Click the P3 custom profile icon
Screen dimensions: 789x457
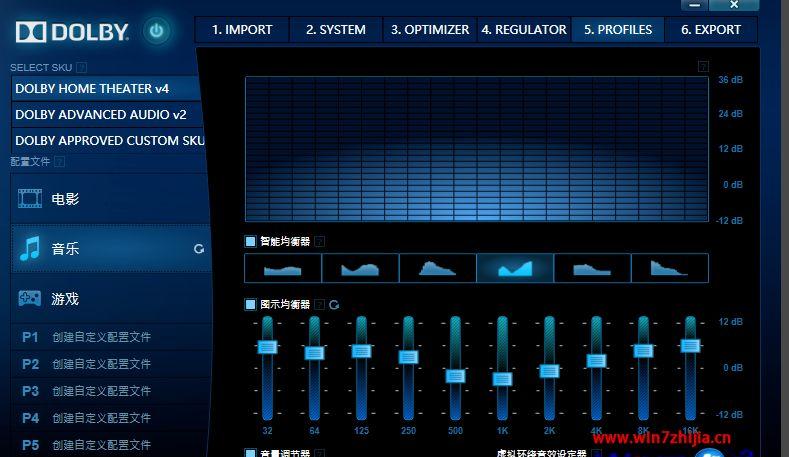[x=30, y=391]
